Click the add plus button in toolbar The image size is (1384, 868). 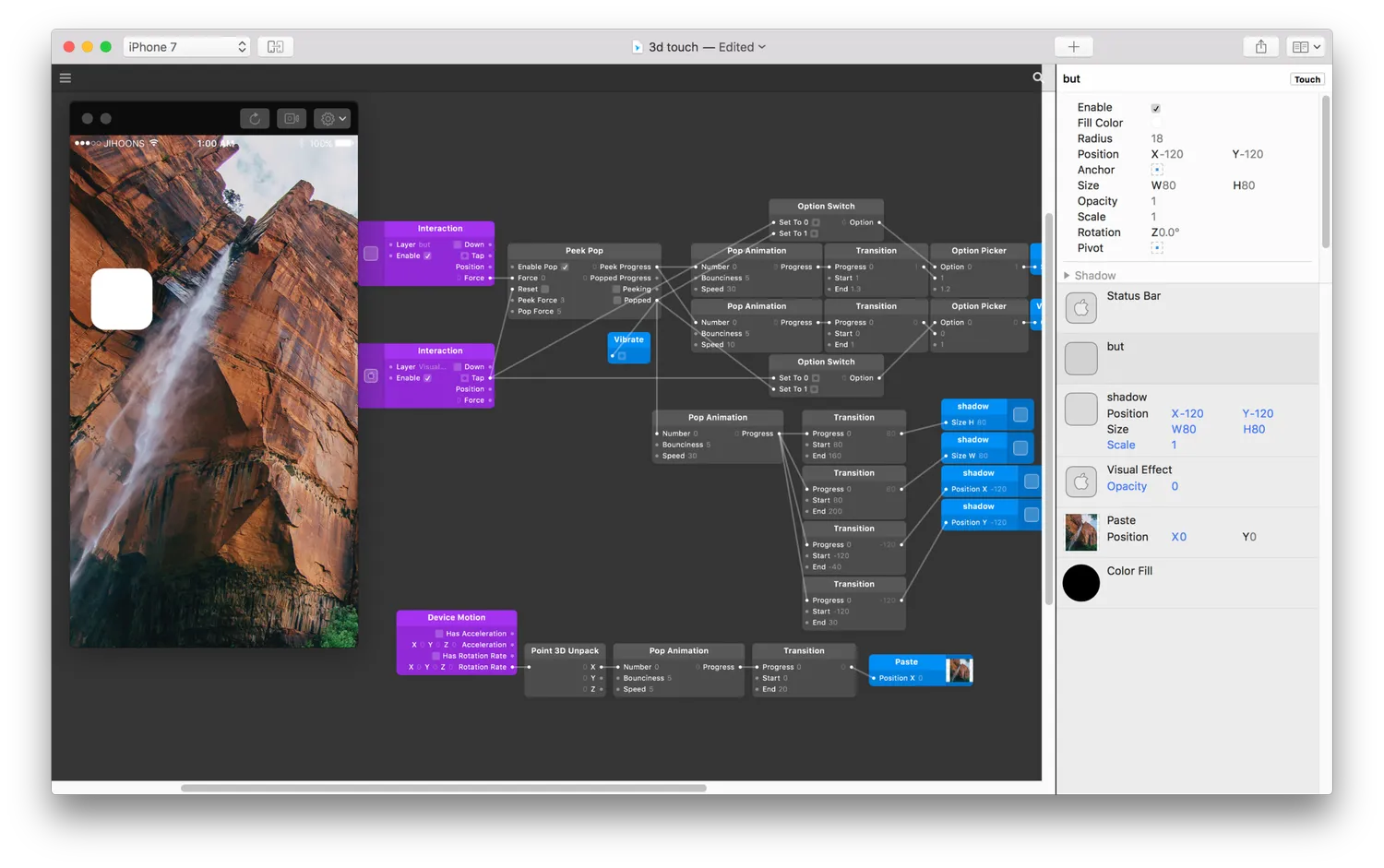(1074, 46)
